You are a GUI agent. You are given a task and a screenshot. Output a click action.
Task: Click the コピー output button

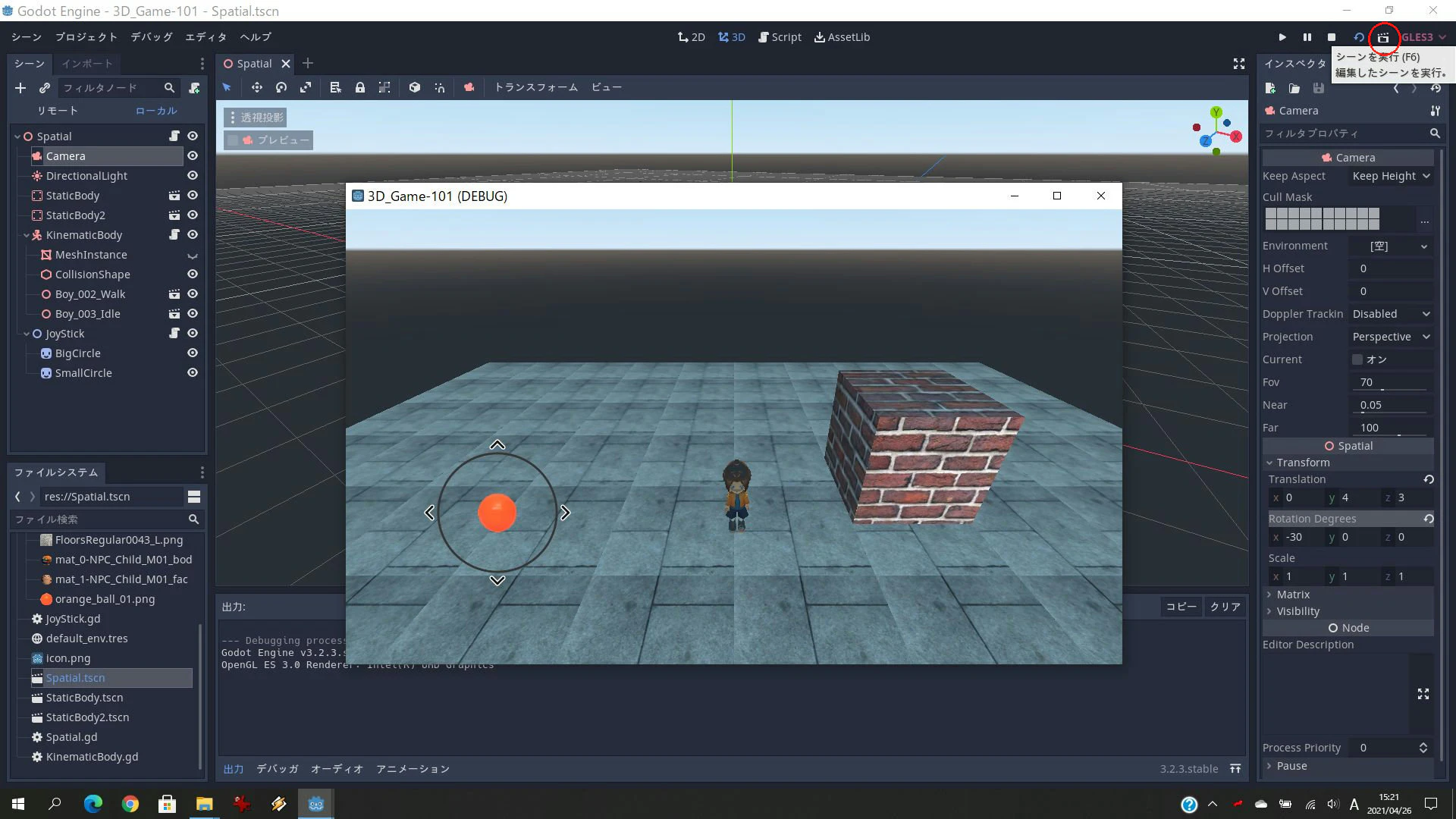tap(1181, 607)
